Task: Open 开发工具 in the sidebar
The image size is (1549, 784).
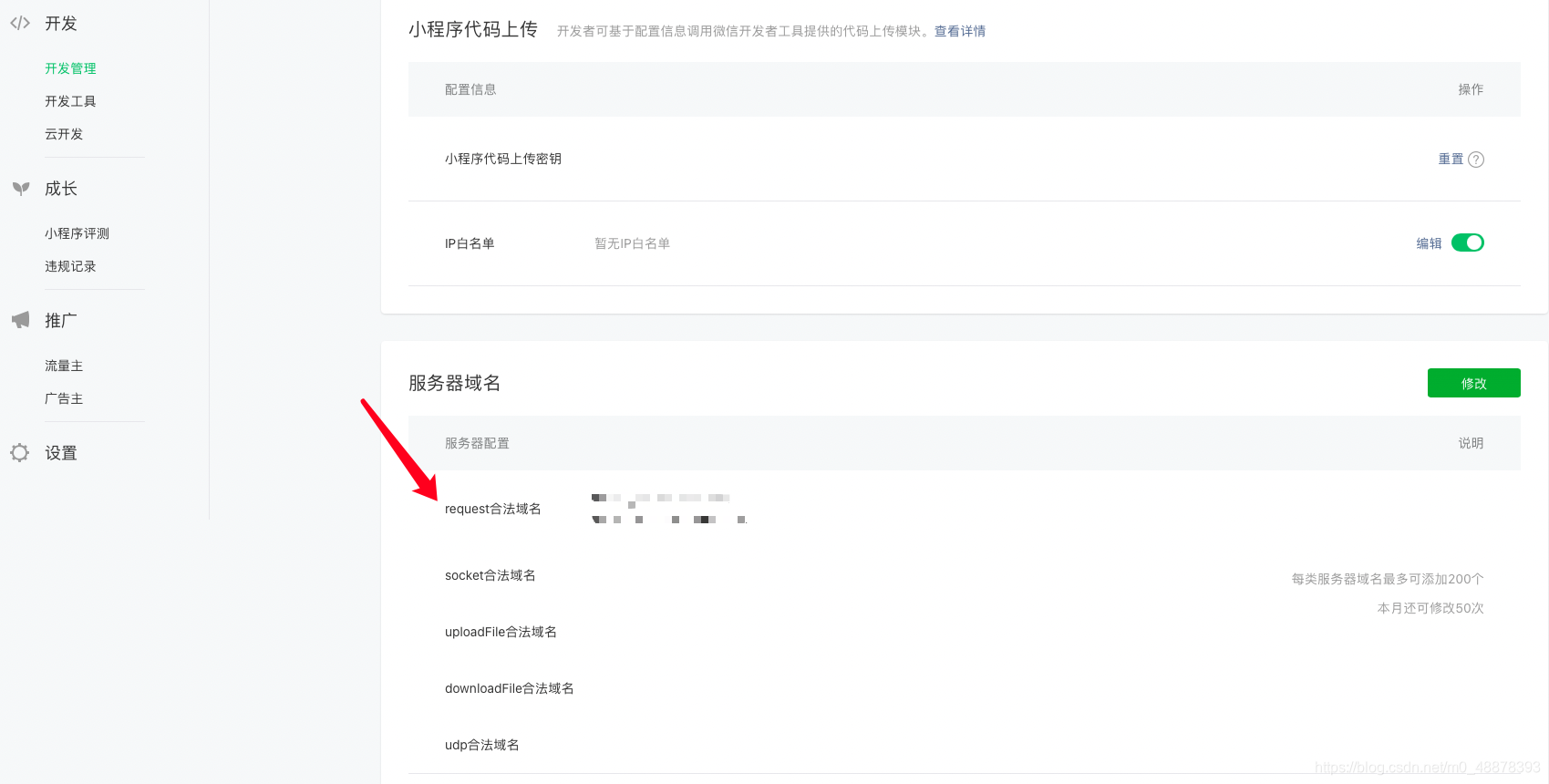Action: [x=70, y=101]
